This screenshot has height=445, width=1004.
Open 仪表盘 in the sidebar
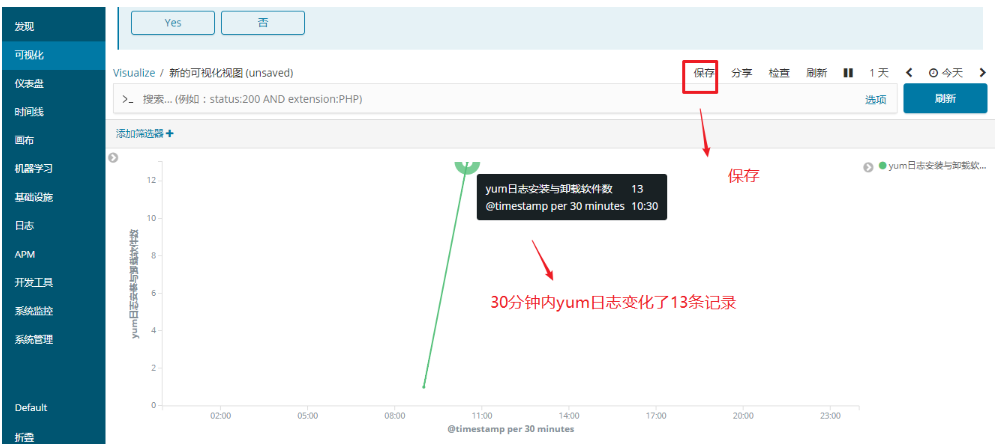coord(29,84)
